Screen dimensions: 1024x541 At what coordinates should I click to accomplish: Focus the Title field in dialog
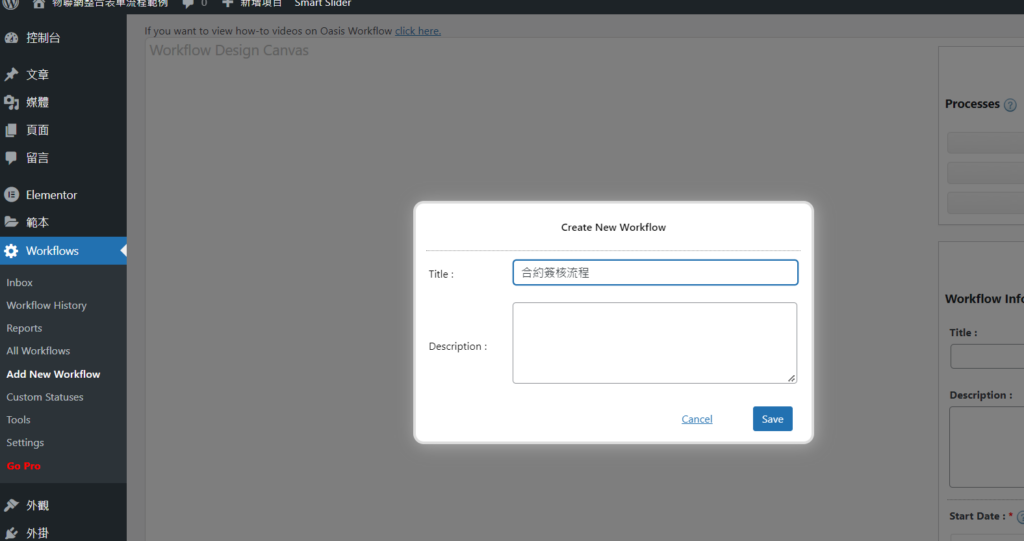pos(655,272)
